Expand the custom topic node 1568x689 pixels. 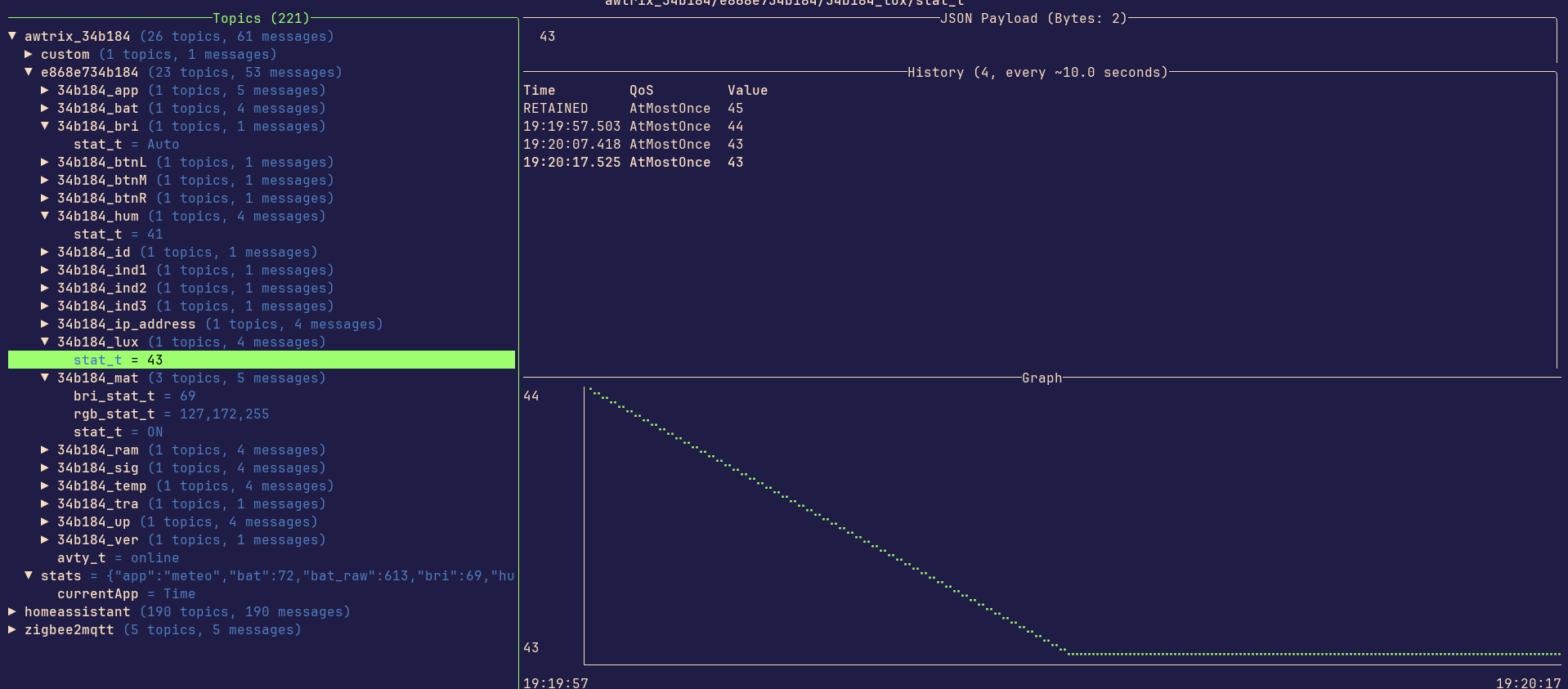29,54
